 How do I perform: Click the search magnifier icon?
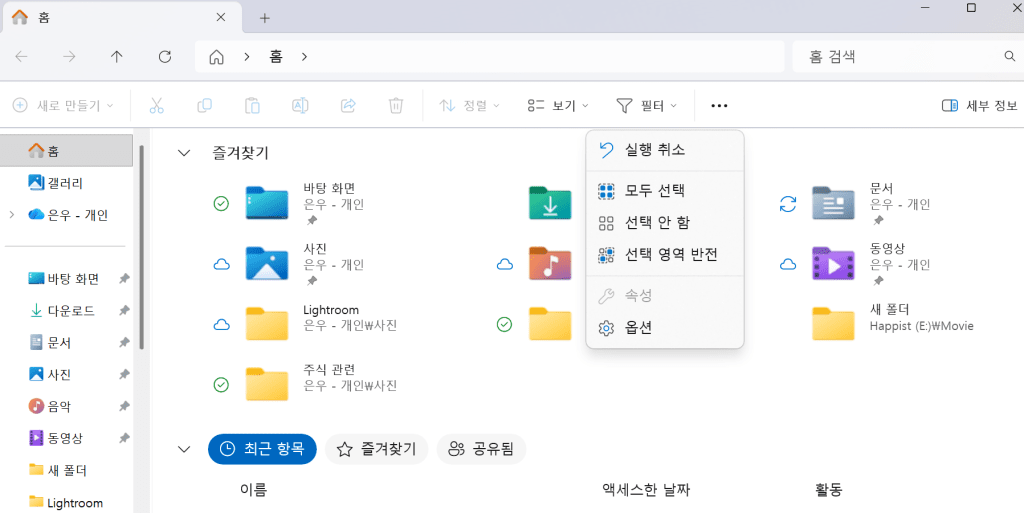pos(1009,57)
